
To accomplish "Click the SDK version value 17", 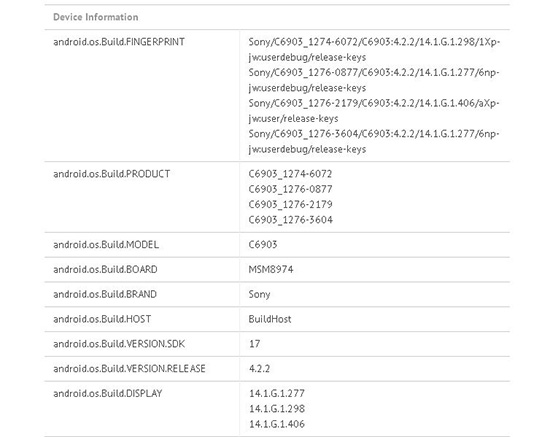I will click(x=255, y=344).
